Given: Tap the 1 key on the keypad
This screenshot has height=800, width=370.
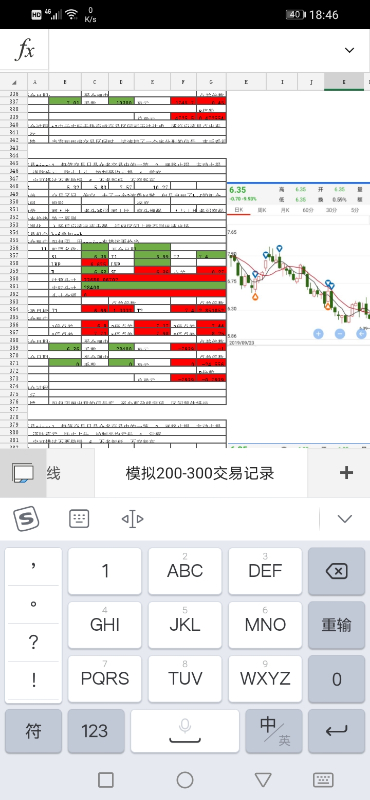Looking at the screenshot, I should coord(105,571).
